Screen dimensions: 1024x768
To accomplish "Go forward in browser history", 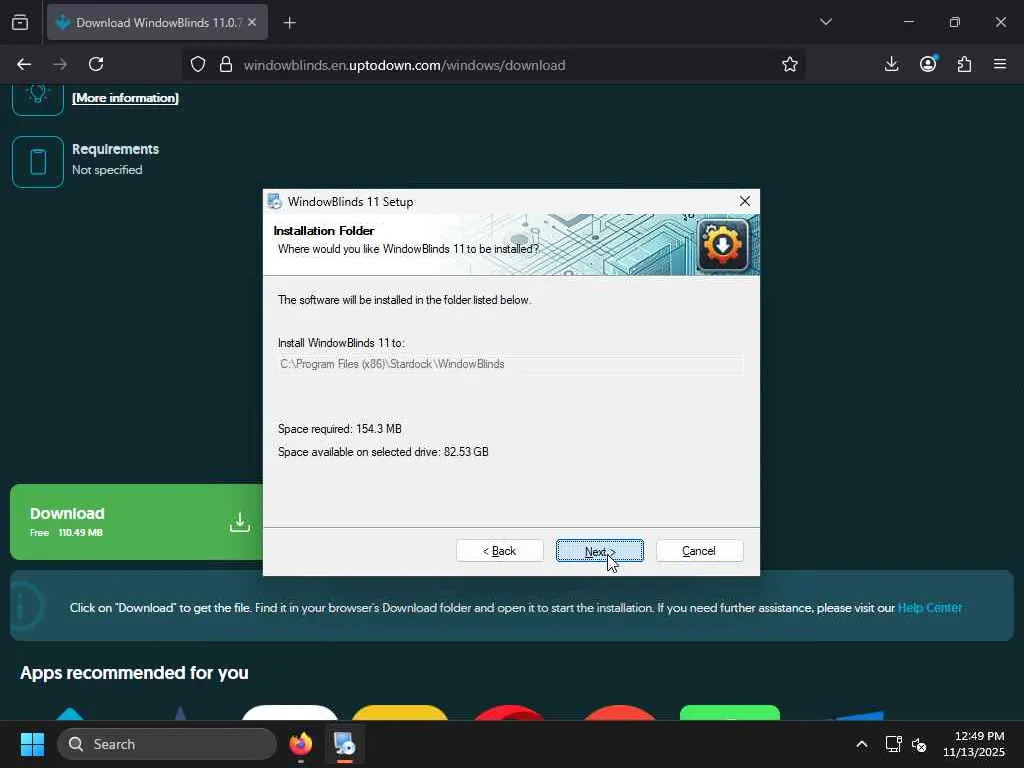I will 60,65.
